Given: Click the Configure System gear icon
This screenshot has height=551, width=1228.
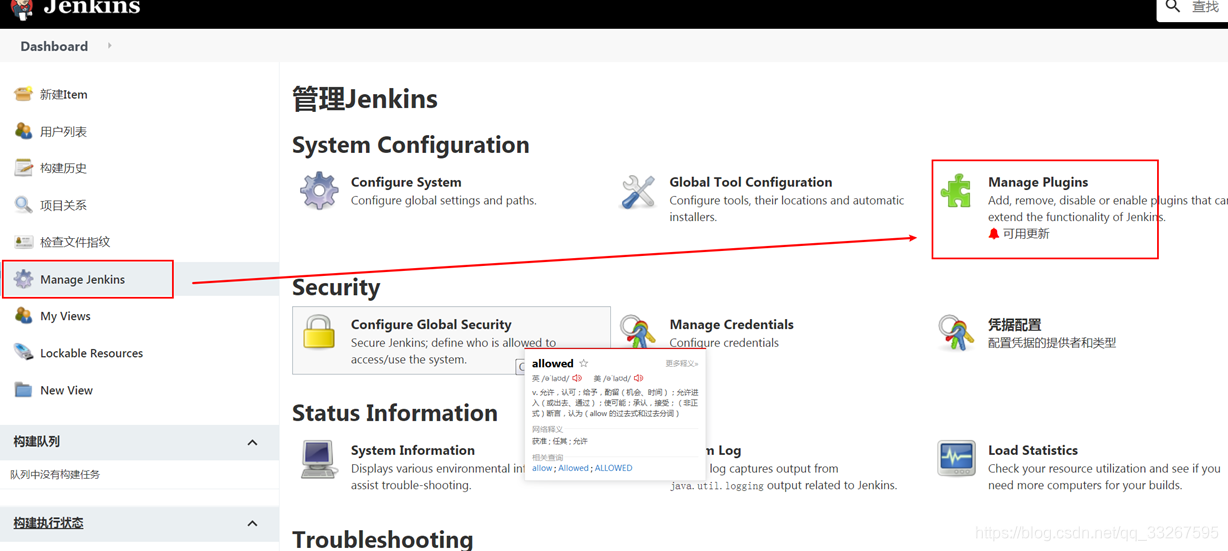Looking at the screenshot, I should 319,190.
